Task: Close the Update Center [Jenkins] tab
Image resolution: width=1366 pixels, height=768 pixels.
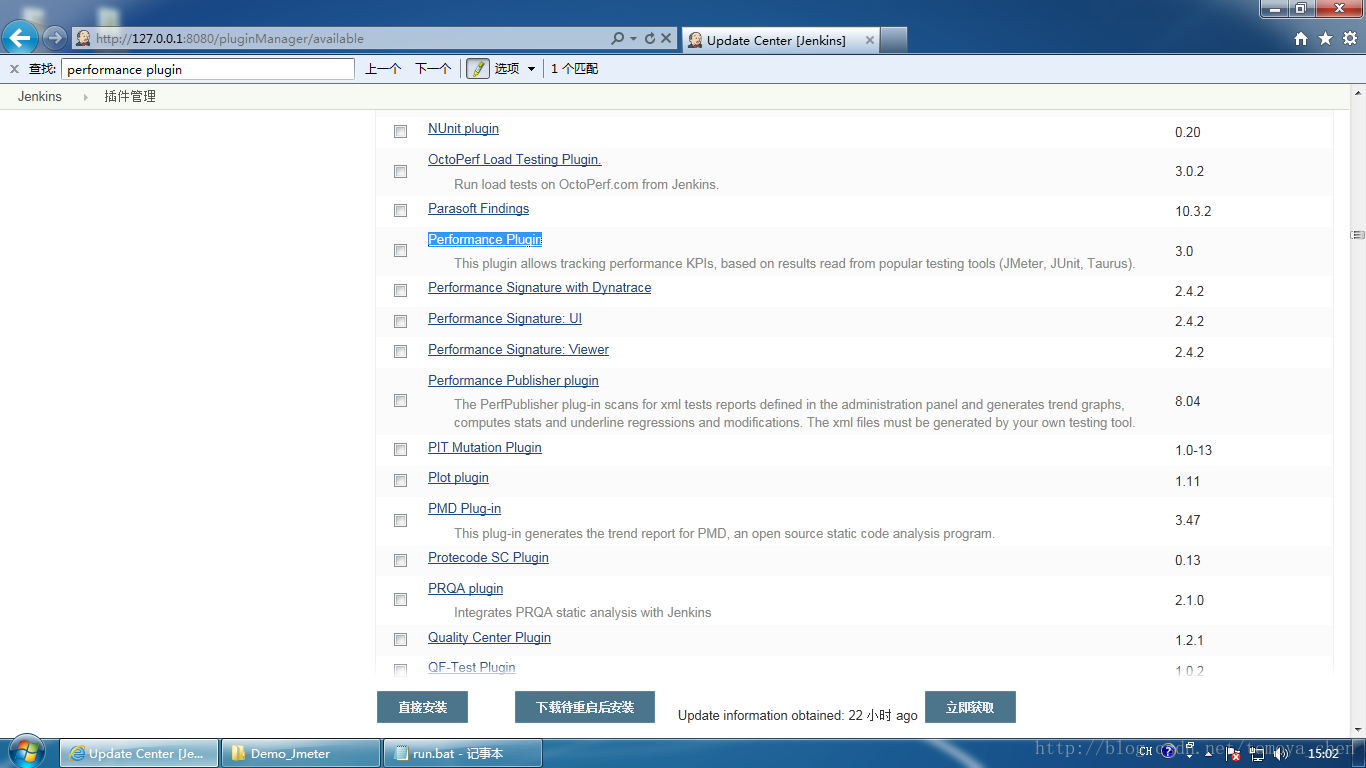Action: click(869, 40)
